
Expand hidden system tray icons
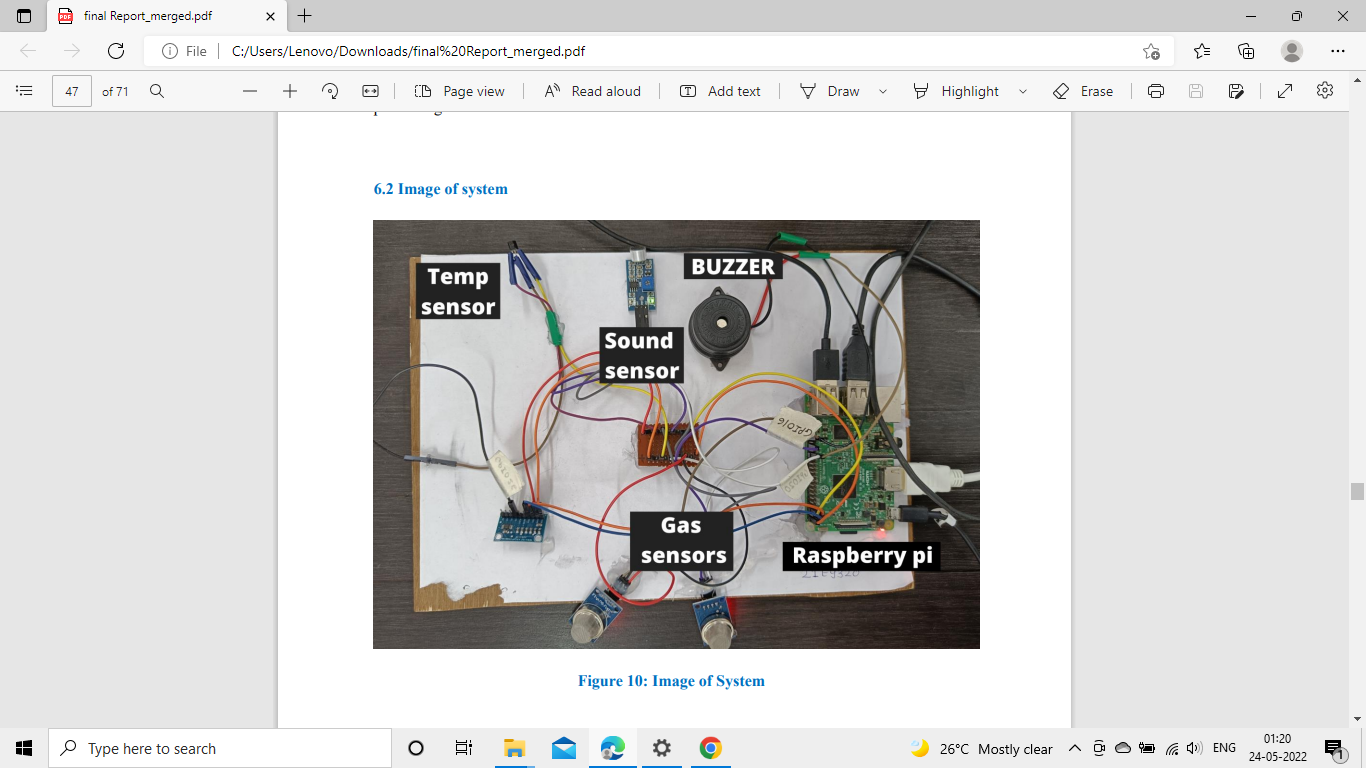pyautogui.click(x=1073, y=748)
